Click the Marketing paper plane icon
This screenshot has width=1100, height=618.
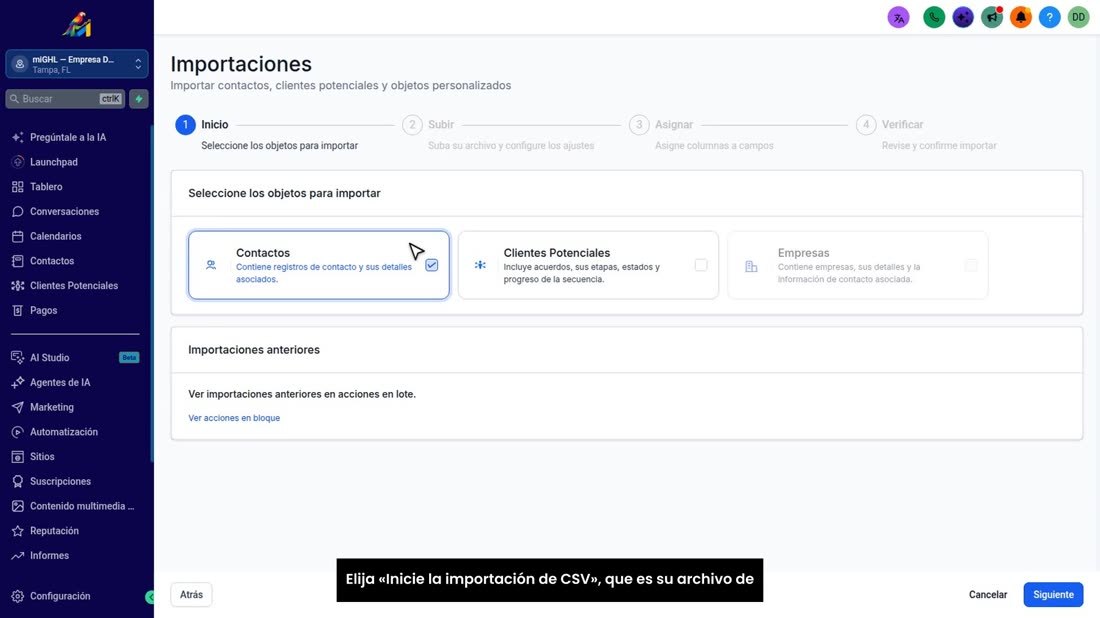pyautogui.click(x=18, y=407)
